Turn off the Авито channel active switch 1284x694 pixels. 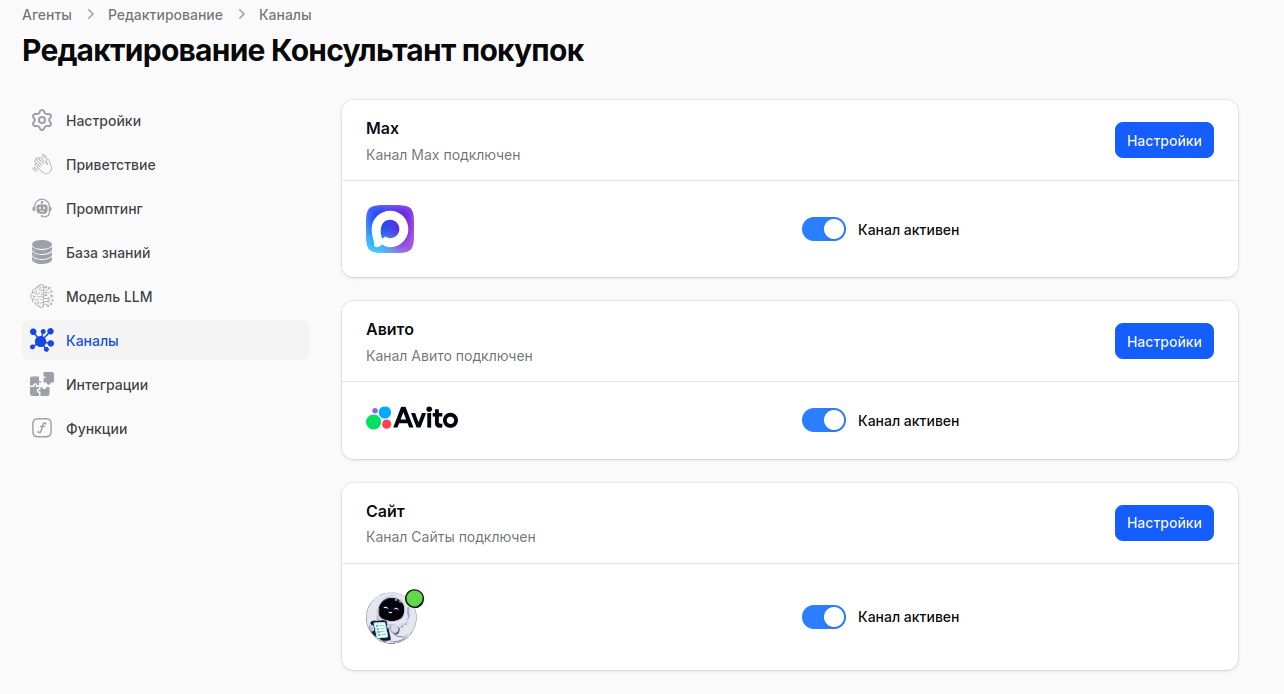pos(824,421)
